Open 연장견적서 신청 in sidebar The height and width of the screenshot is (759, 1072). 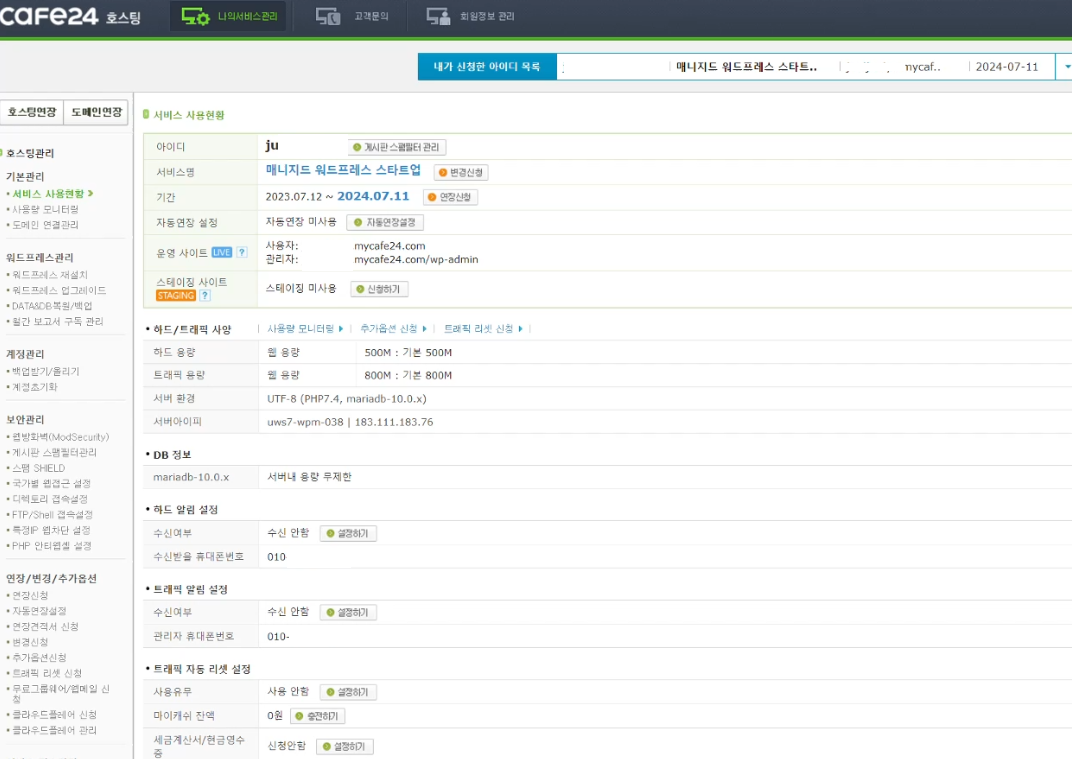point(45,627)
